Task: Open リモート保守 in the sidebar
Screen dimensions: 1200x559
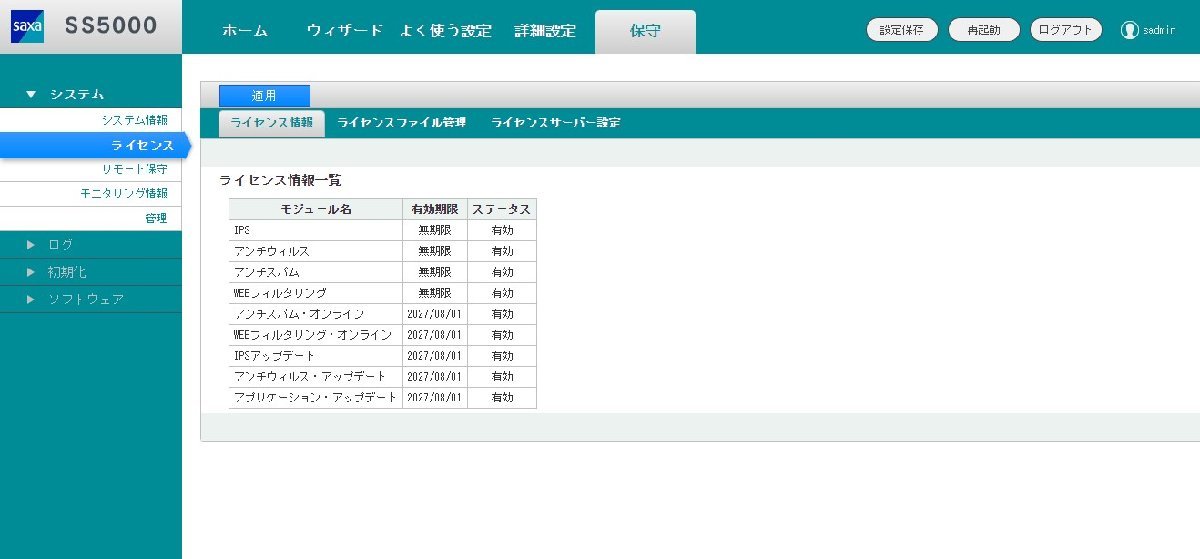Action: 91,169
